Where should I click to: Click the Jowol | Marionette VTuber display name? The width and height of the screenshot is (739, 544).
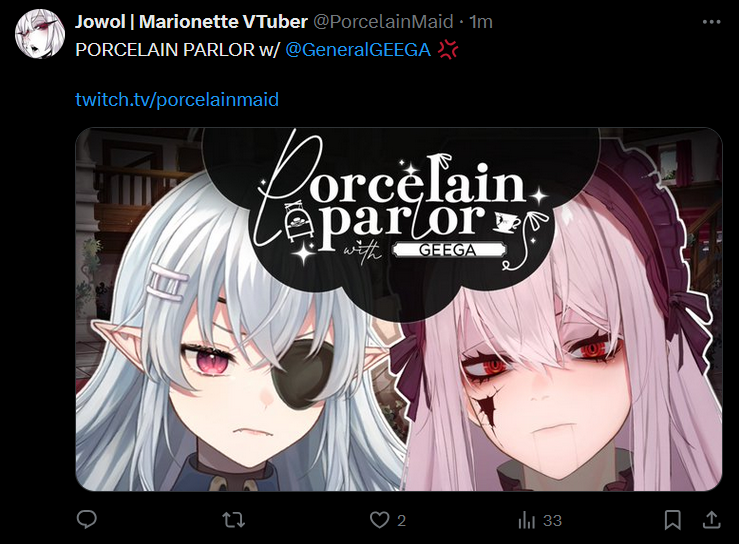[x=191, y=22]
